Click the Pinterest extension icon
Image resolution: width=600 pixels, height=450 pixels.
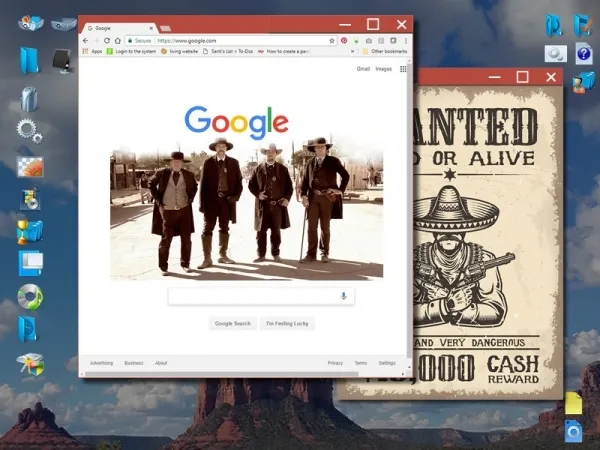pos(343,40)
